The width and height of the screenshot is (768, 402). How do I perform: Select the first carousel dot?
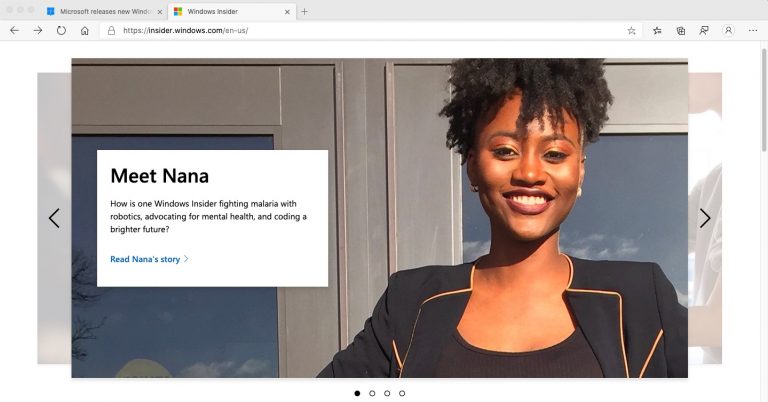coord(357,393)
